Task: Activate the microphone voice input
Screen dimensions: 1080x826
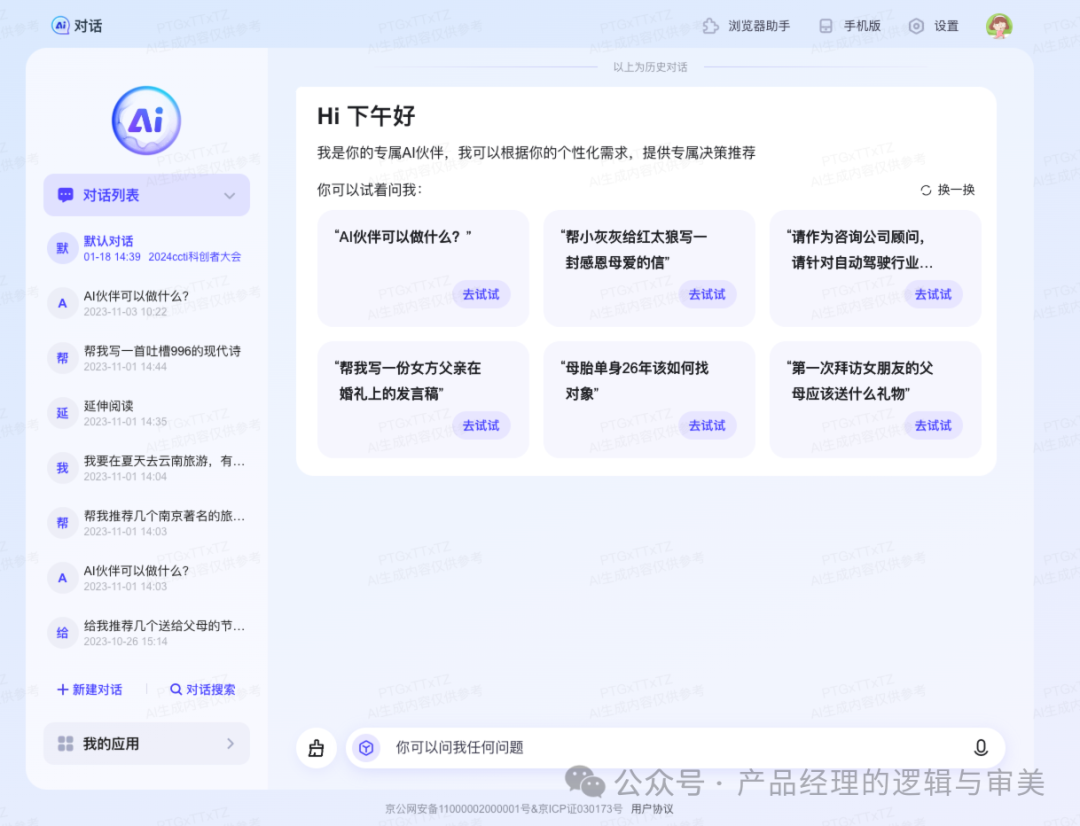Action: [981, 747]
